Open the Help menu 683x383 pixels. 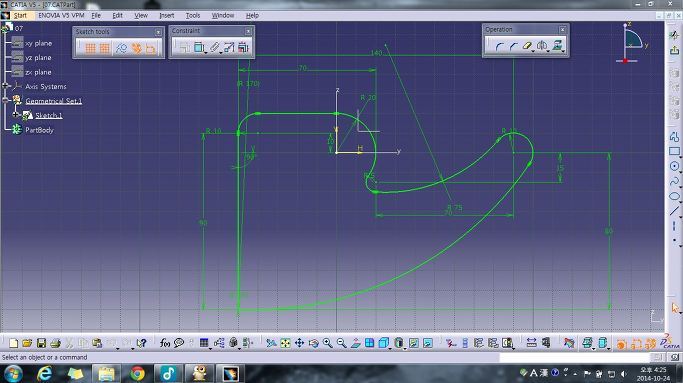coord(252,15)
